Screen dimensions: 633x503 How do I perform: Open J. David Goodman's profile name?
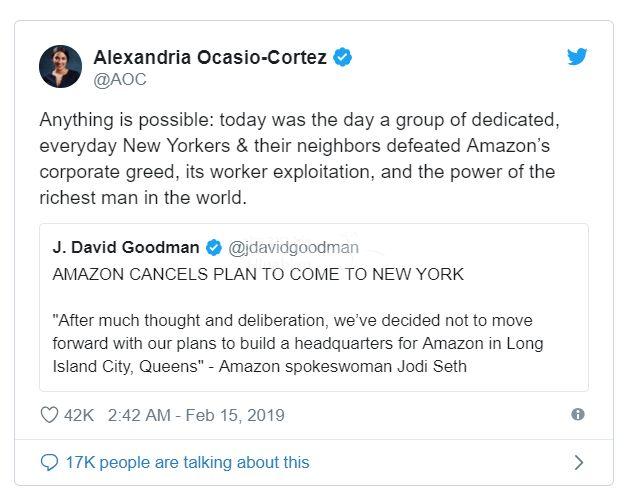click(126, 248)
